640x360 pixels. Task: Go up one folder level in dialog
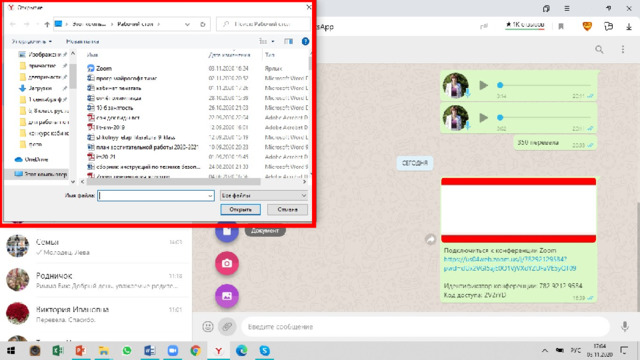[47, 24]
